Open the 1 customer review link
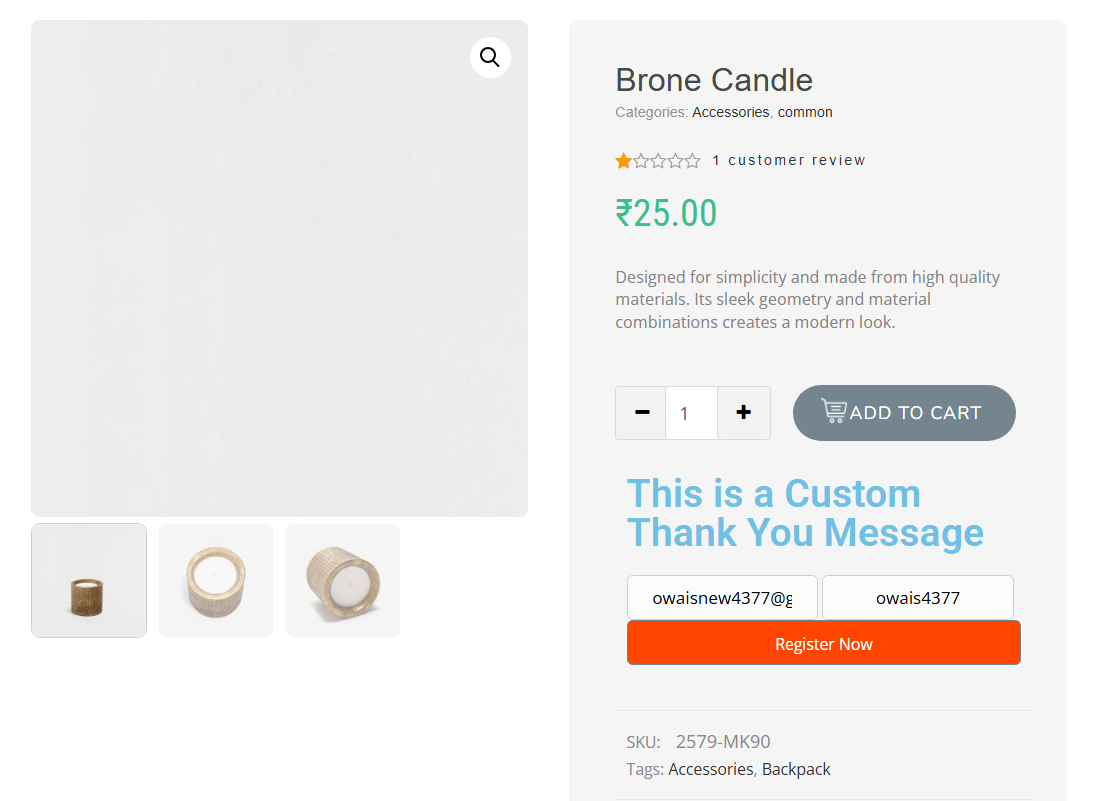Screen dimensions: 1115x801 click(x=789, y=160)
